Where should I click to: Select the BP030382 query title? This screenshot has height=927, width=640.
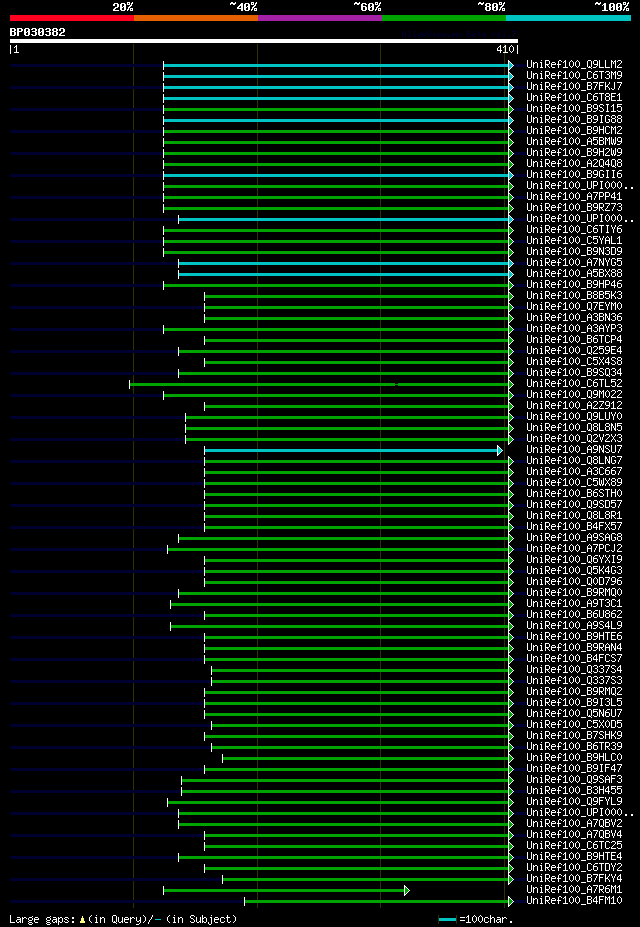[x=38, y=33]
